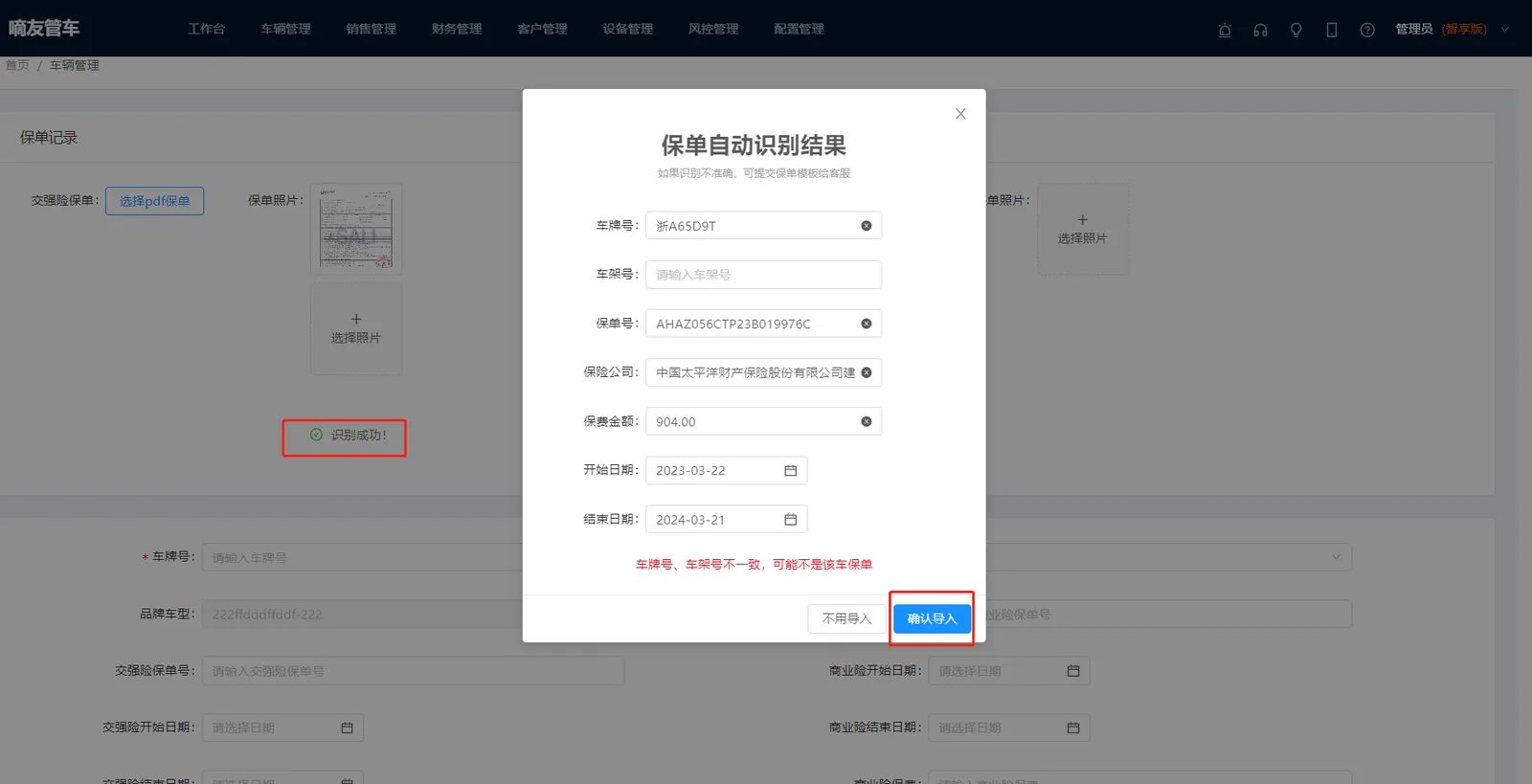Open the 销售管理 menu

[x=372, y=29]
